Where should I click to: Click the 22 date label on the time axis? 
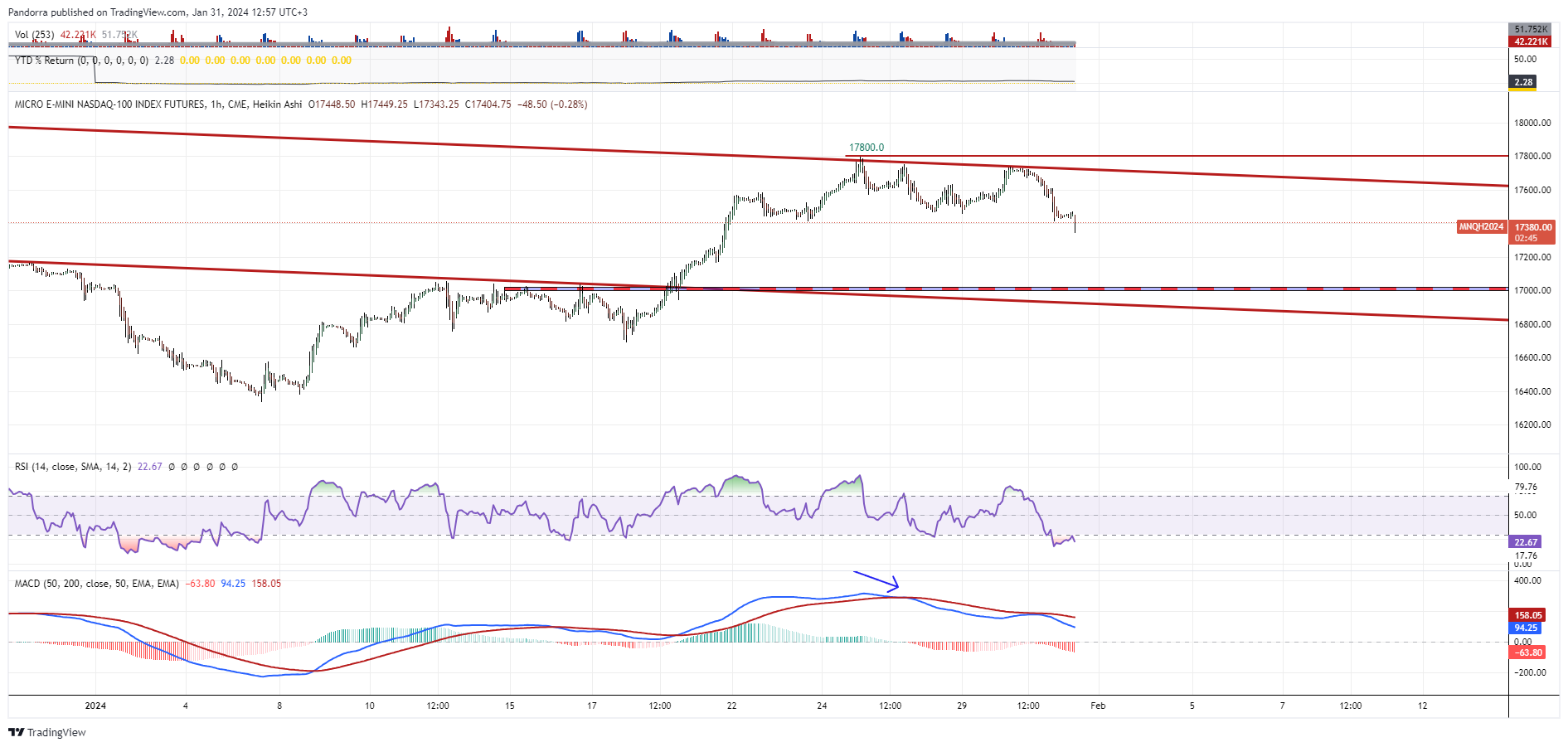click(x=731, y=706)
